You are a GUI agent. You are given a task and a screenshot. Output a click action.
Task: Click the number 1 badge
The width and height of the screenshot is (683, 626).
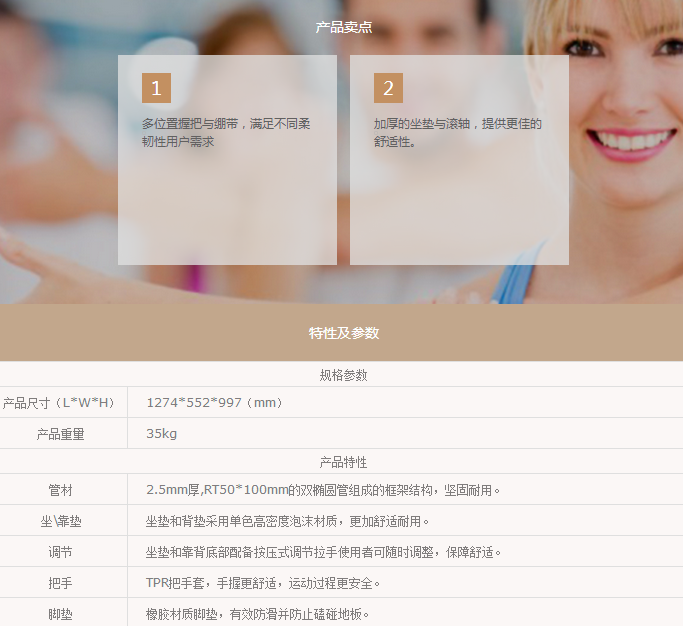[x=156, y=88]
